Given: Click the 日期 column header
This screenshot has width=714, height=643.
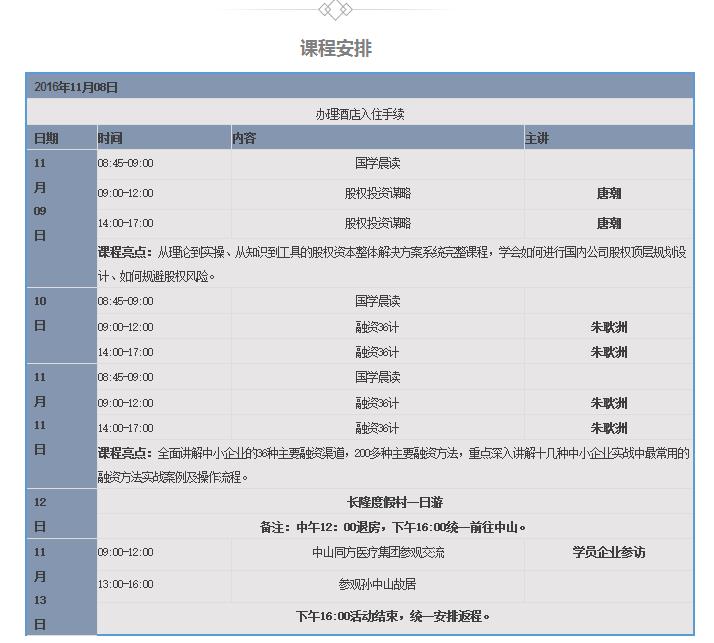Looking at the screenshot, I should [46, 138].
